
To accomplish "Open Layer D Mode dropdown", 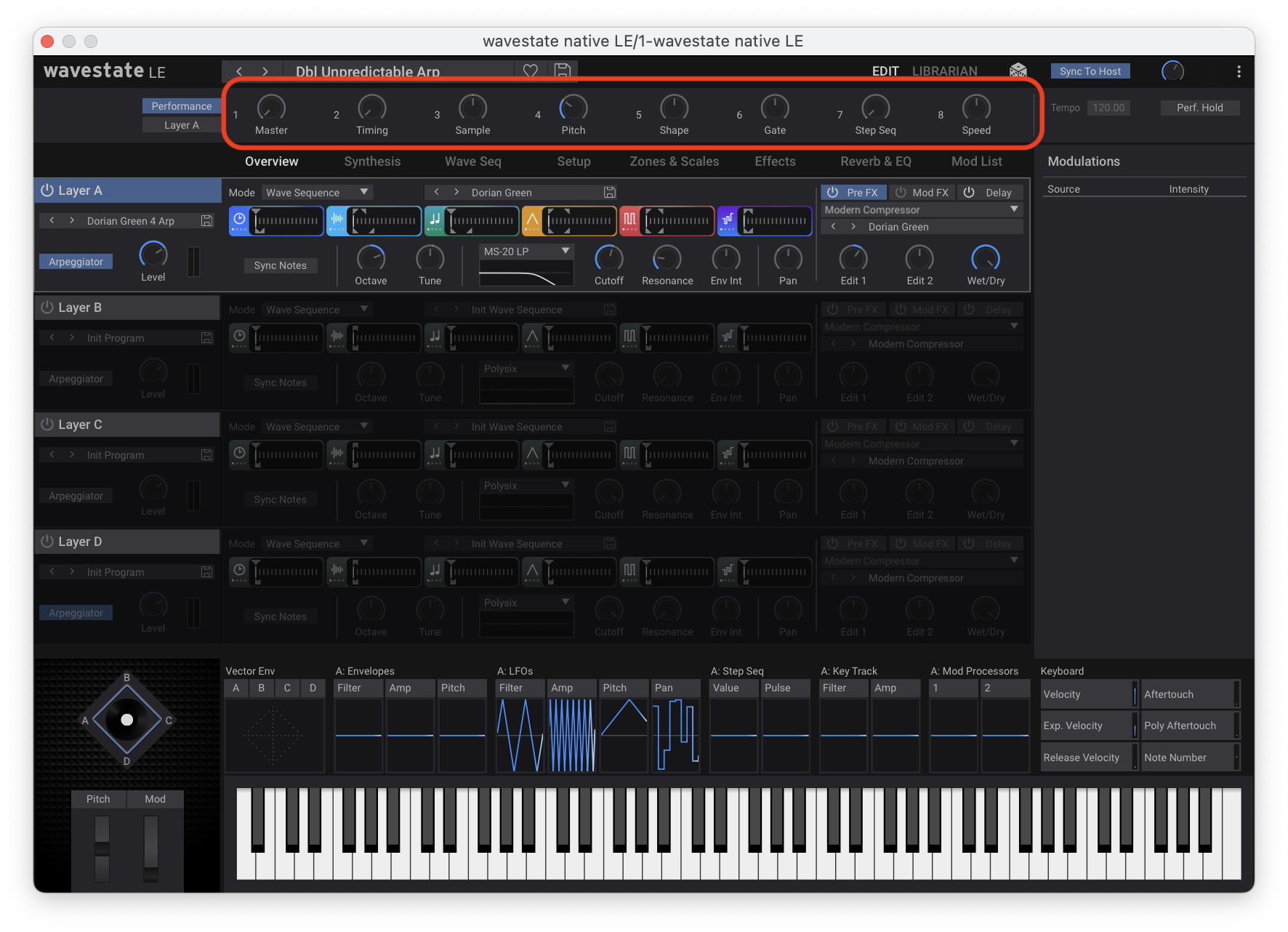I will [x=317, y=544].
